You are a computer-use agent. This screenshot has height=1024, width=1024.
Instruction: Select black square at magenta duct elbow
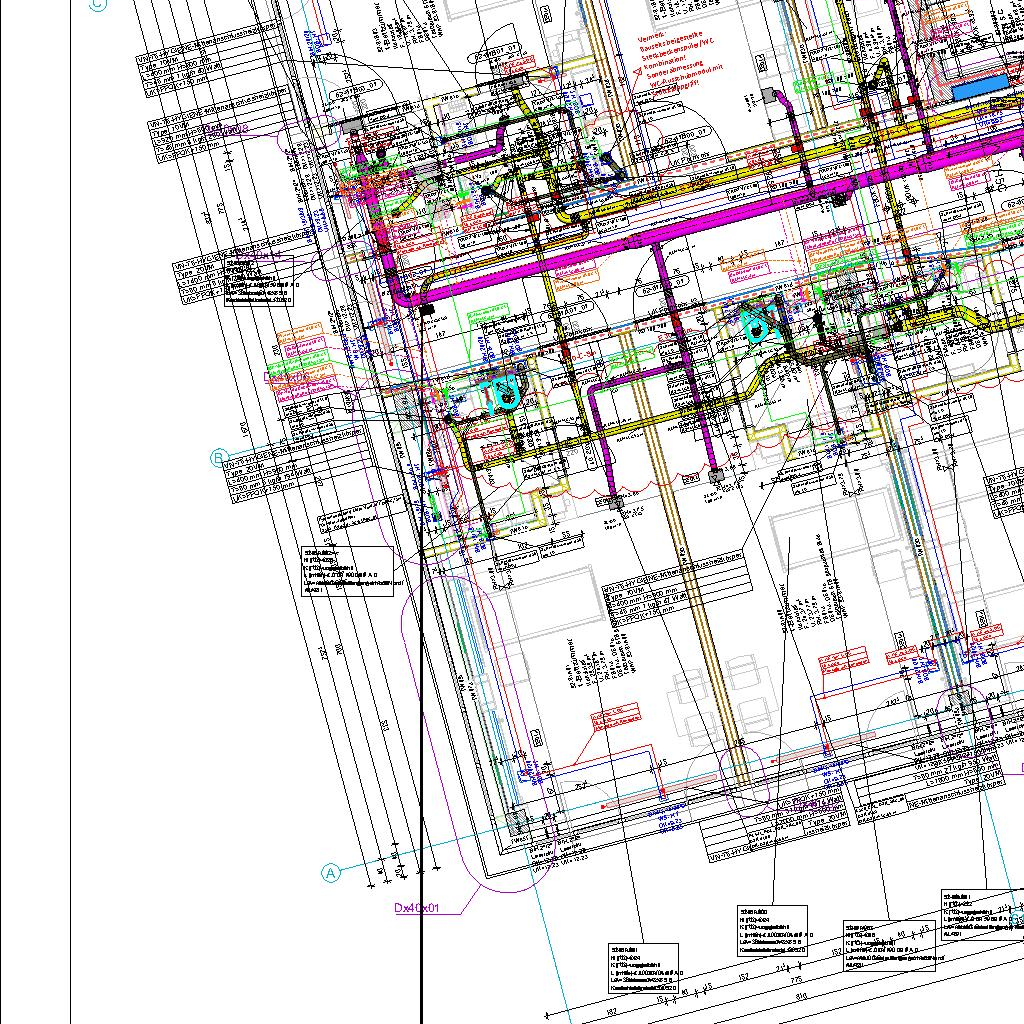(427, 311)
